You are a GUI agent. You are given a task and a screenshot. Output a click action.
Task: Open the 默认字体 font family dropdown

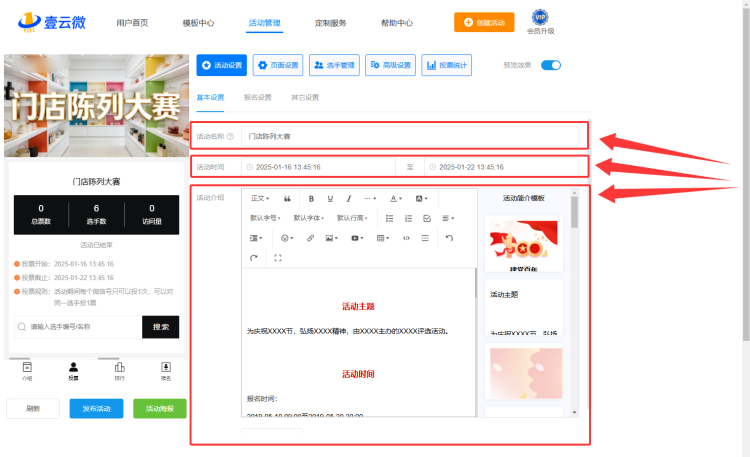coord(309,218)
